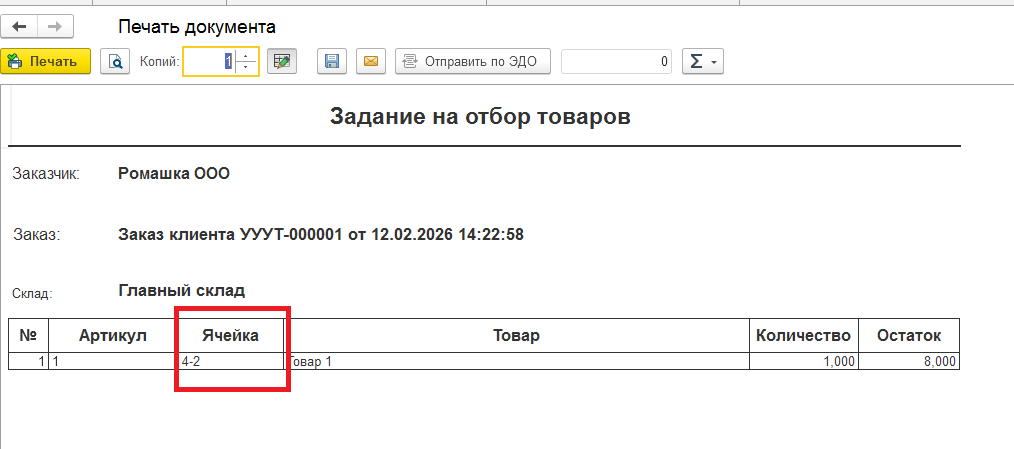1014x449 pixels.
Task: Click Отправить по ЭДО button
Action: click(x=473, y=61)
